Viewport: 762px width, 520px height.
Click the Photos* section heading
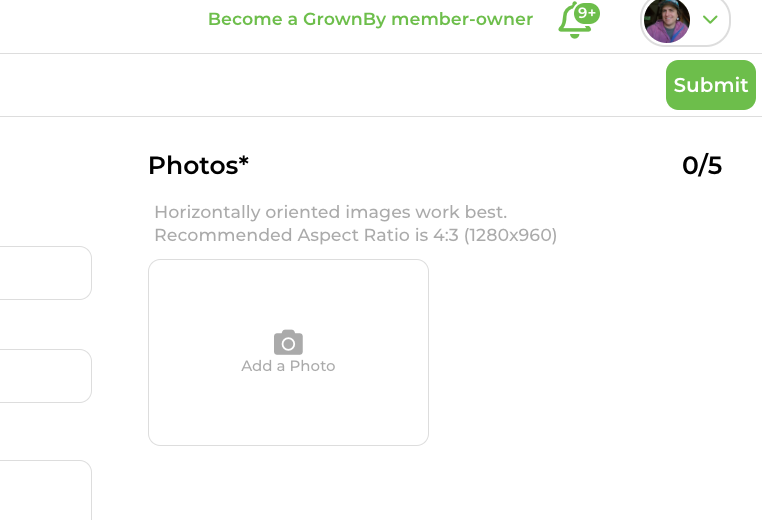(x=198, y=166)
